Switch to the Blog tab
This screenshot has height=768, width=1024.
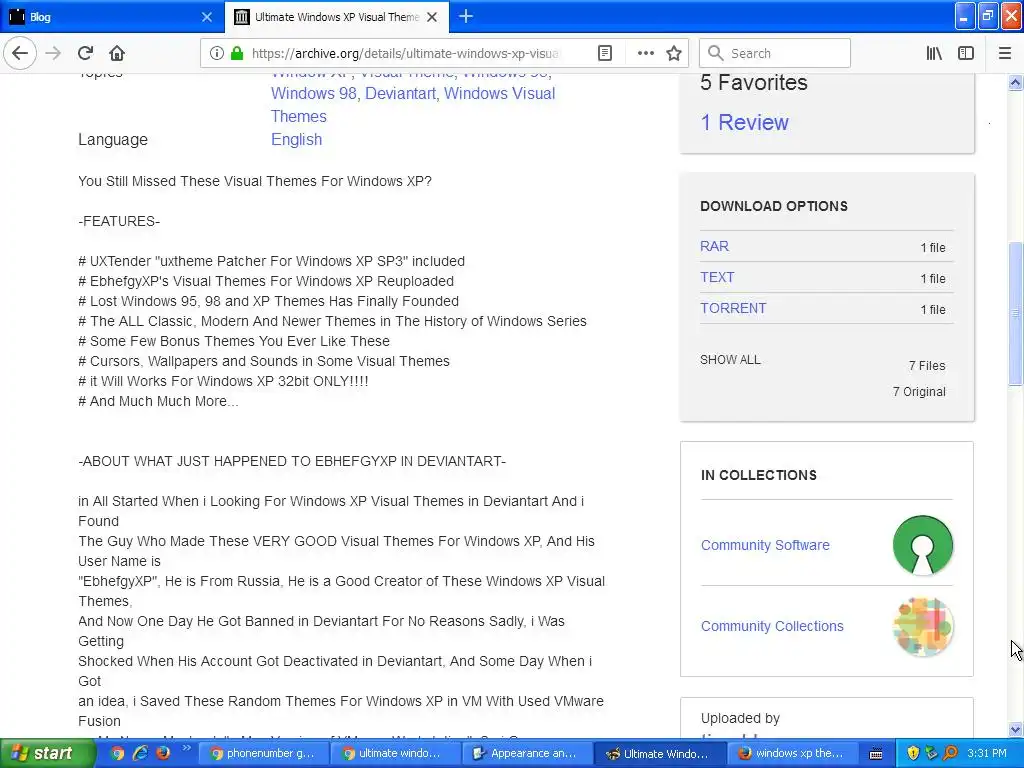point(112,17)
